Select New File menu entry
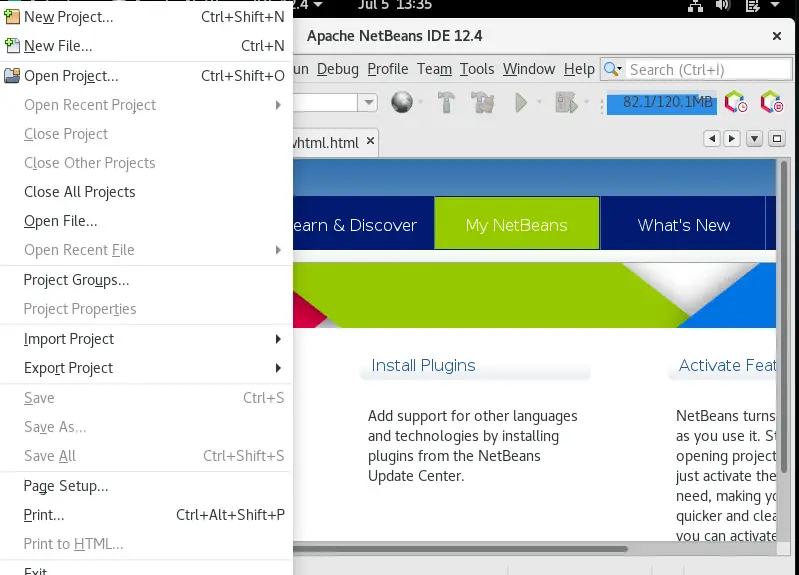The image size is (799, 575). [146, 46]
